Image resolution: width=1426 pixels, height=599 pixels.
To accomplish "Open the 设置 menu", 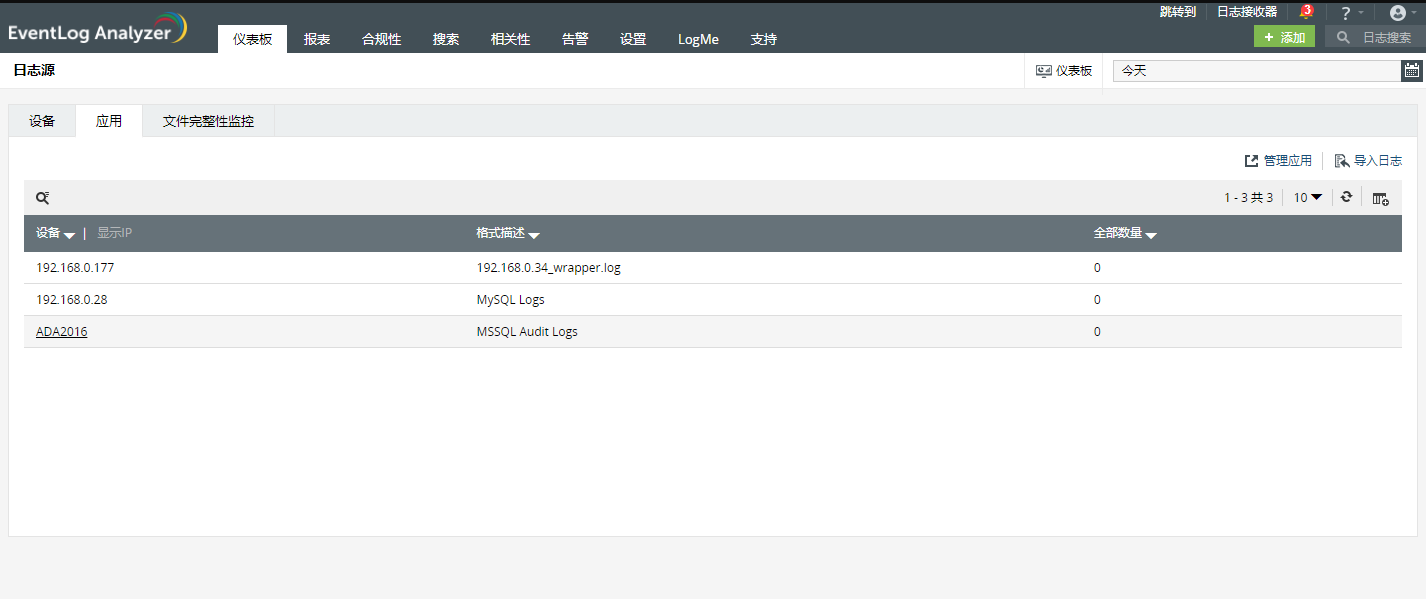I will [x=633, y=39].
